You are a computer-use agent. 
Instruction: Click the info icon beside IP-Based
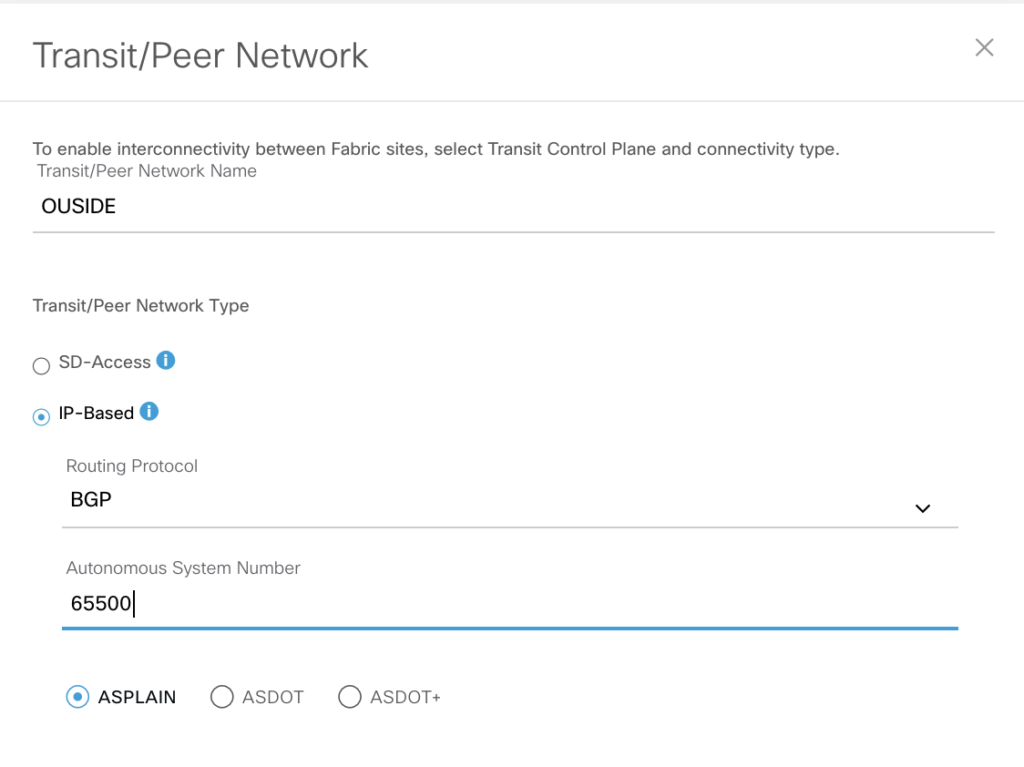[x=149, y=411]
